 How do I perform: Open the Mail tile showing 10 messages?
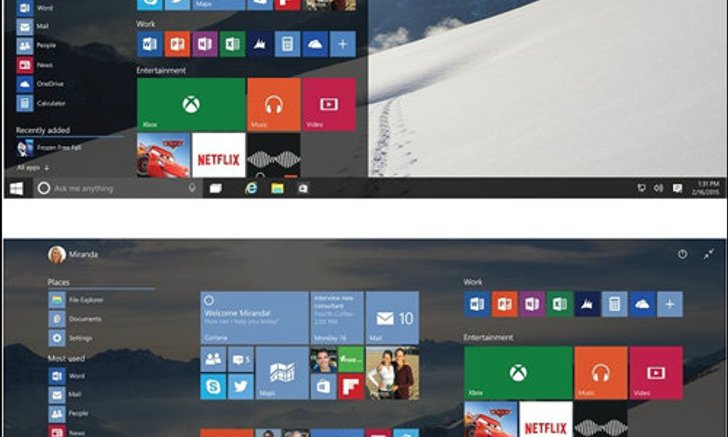tap(392, 318)
